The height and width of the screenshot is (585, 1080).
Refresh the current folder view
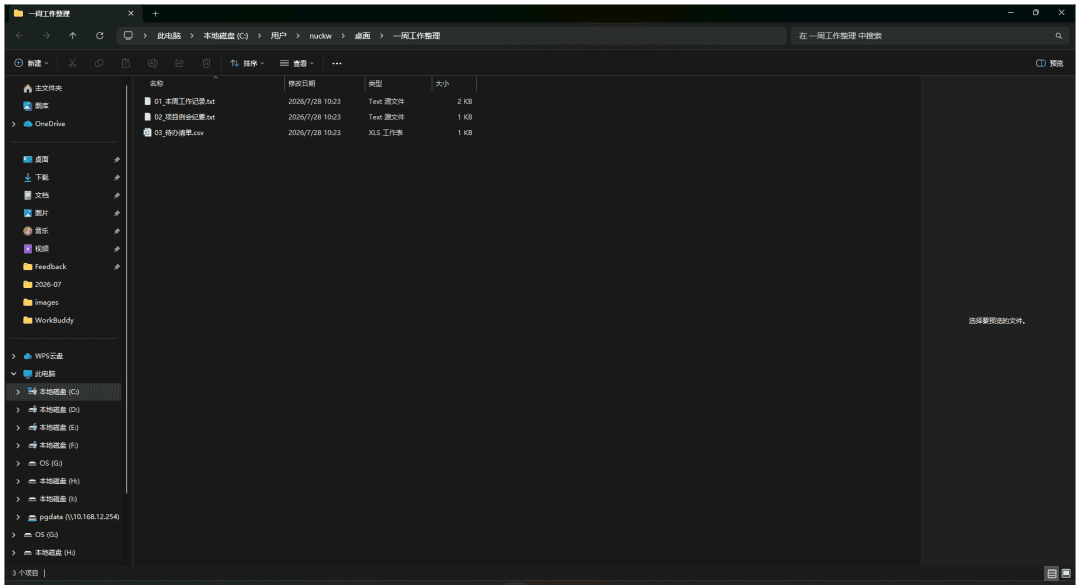[x=99, y=36]
